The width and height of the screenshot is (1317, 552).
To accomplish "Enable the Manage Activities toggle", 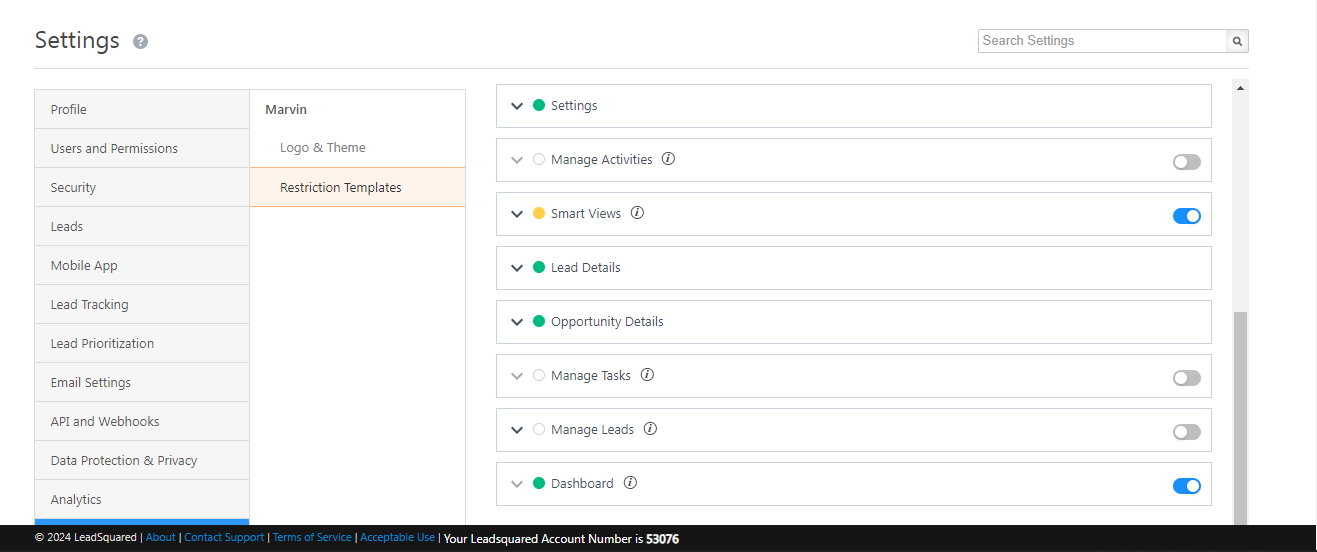I will pyautogui.click(x=1186, y=162).
